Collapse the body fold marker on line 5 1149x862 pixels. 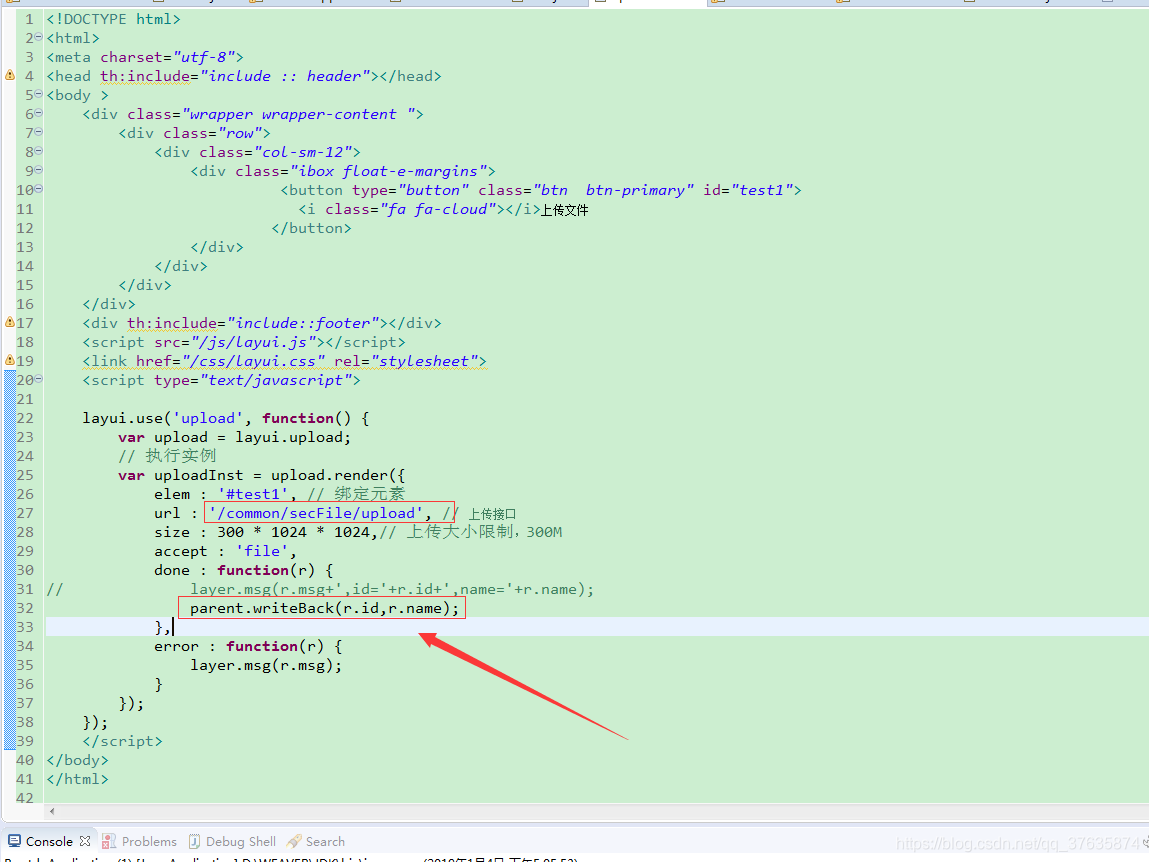(x=36, y=94)
